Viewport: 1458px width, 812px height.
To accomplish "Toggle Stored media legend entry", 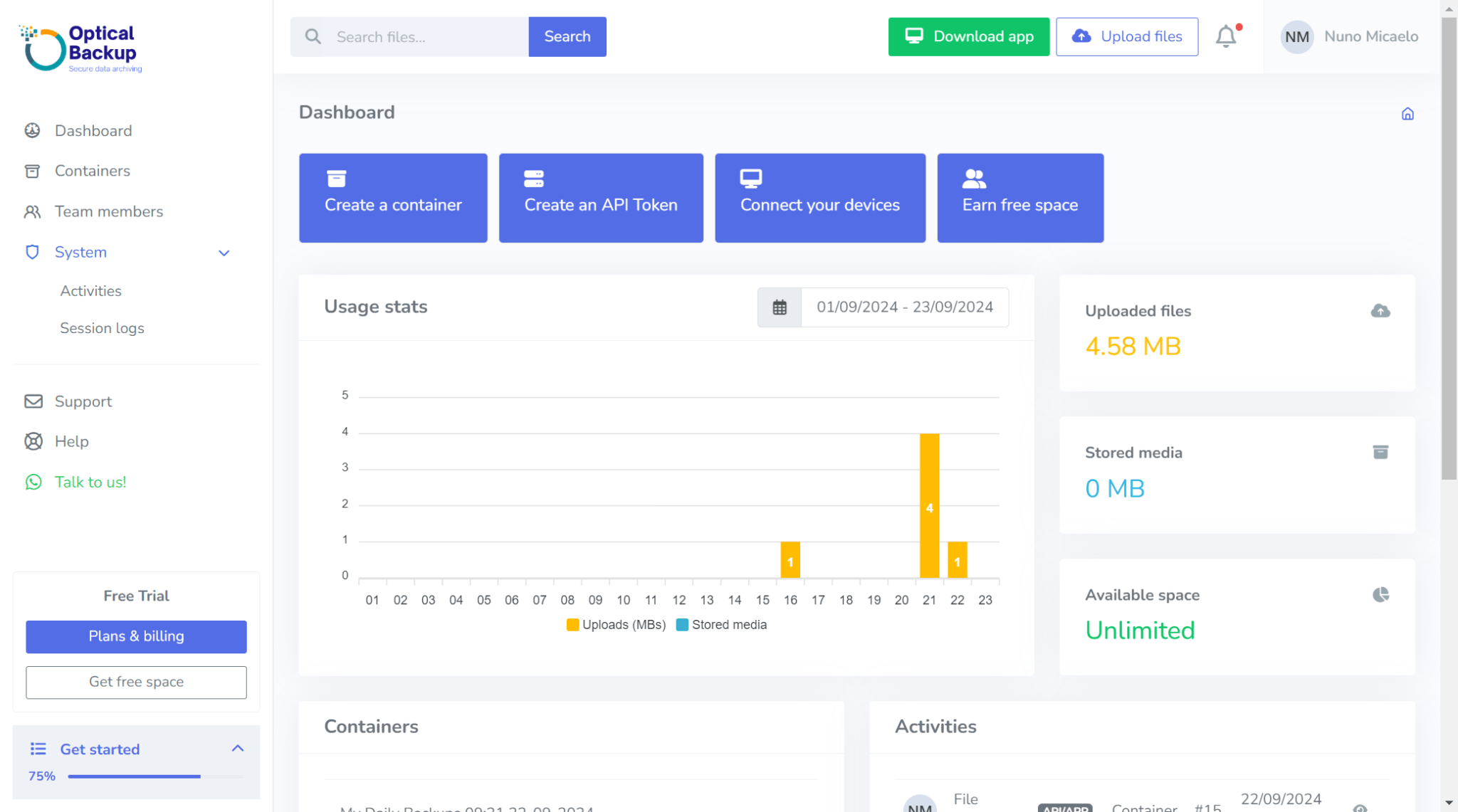I will point(721,625).
